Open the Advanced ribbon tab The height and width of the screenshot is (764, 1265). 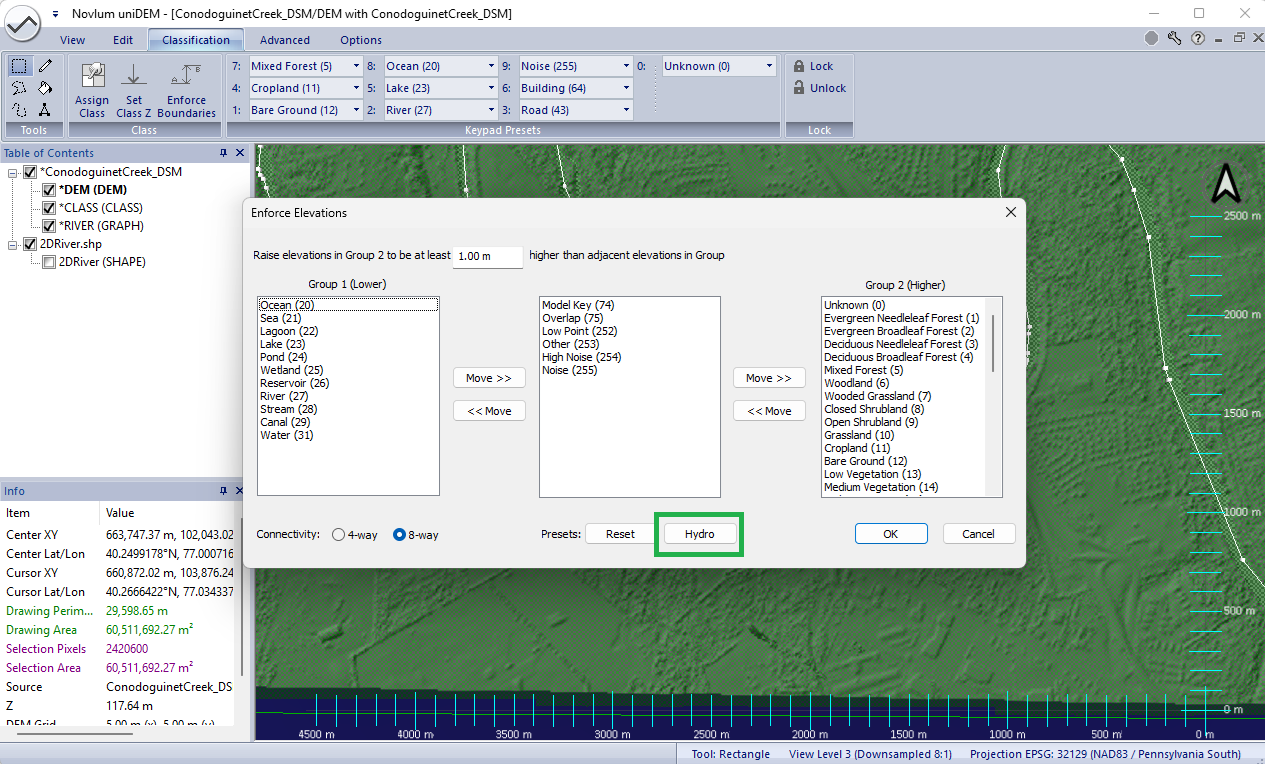[285, 40]
